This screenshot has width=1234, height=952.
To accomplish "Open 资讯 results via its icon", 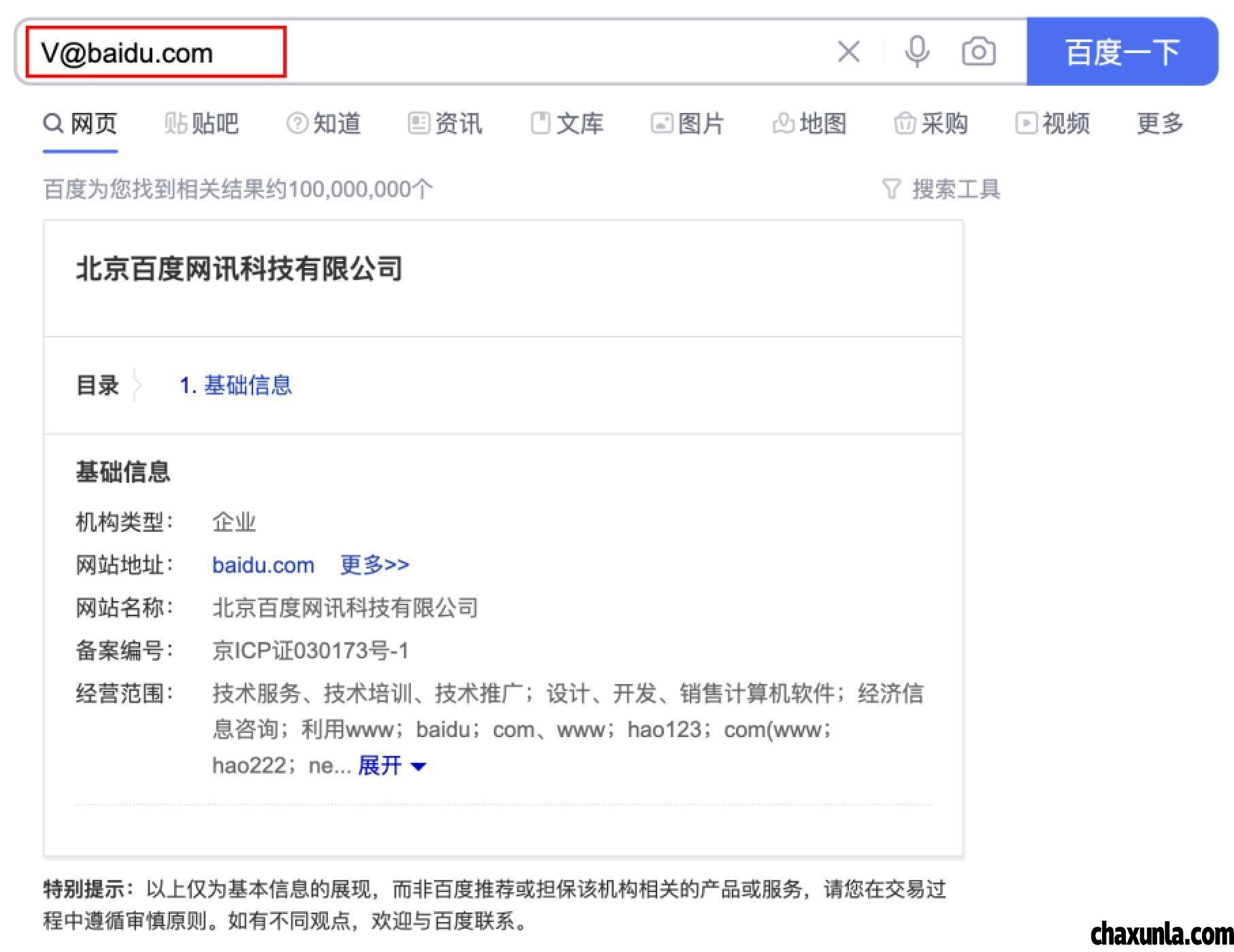I will (419, 123).
